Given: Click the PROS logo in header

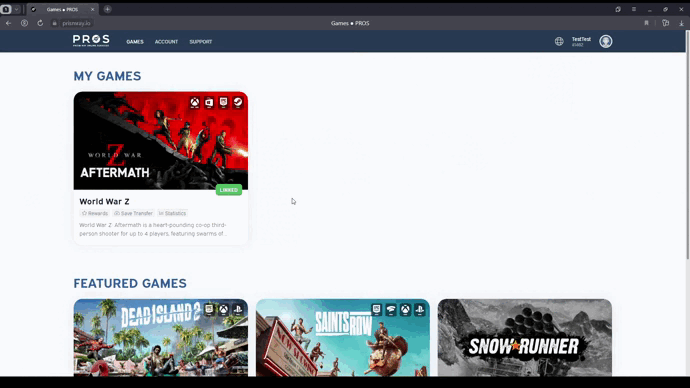Looking at the screenshot, I should (91, 41).
